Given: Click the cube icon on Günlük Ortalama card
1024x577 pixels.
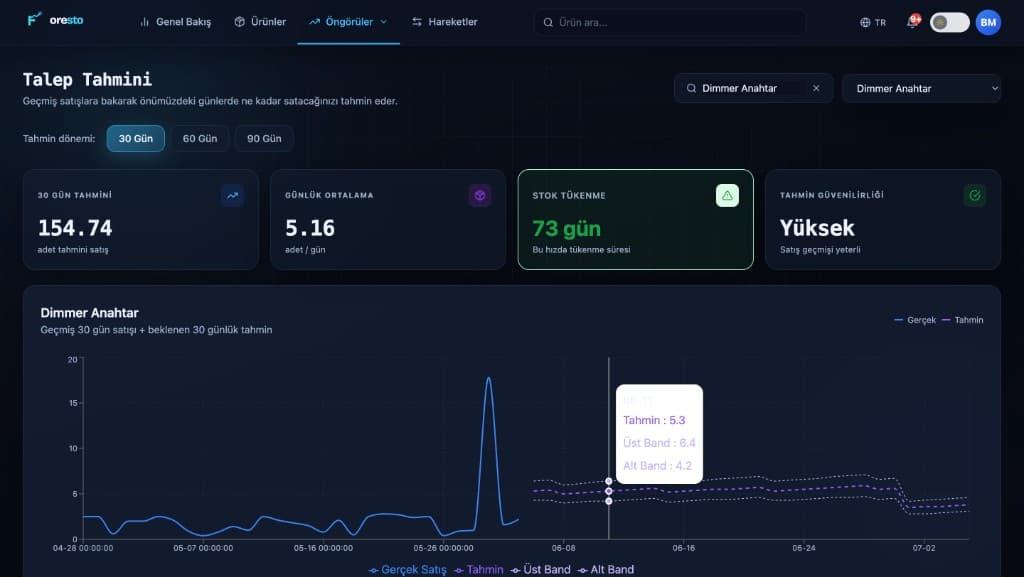Looking at the screenshot, I should coord(480,195).
